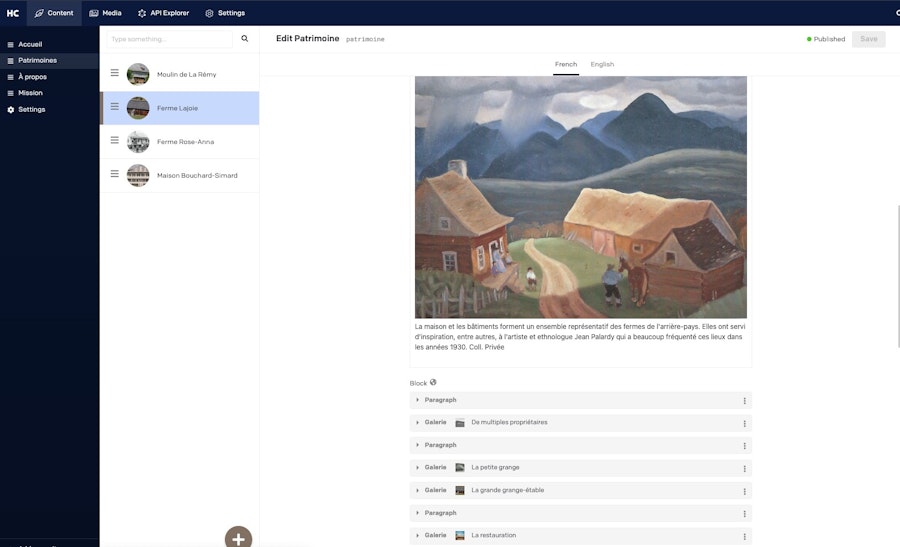Expand the La petite grange gallery
This screenshot has width=900, height=547.
tap(417, 468)
